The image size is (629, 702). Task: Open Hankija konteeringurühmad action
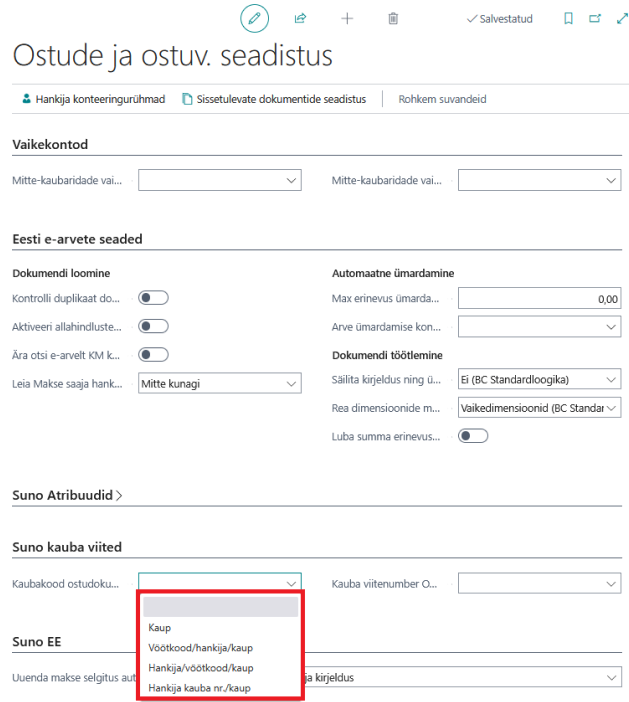point(94,99)
